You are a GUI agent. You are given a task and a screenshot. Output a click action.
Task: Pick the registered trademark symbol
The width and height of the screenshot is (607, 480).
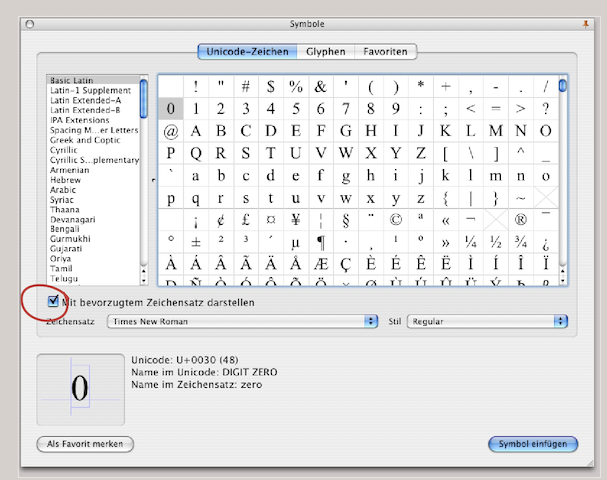(x=521, y=219)
